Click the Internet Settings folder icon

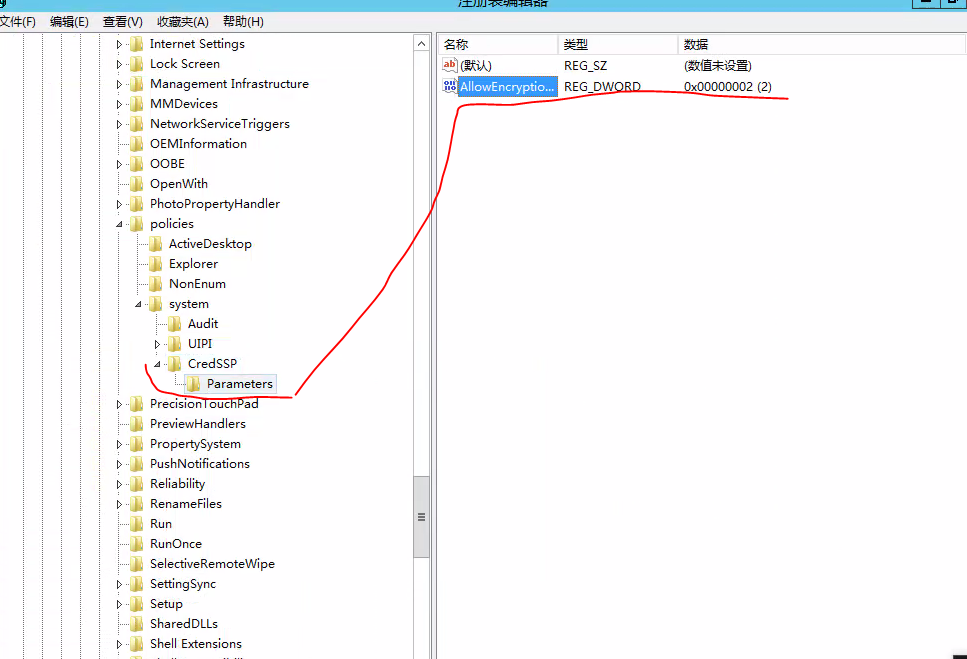pyautogui.click(x=136, y=44)
